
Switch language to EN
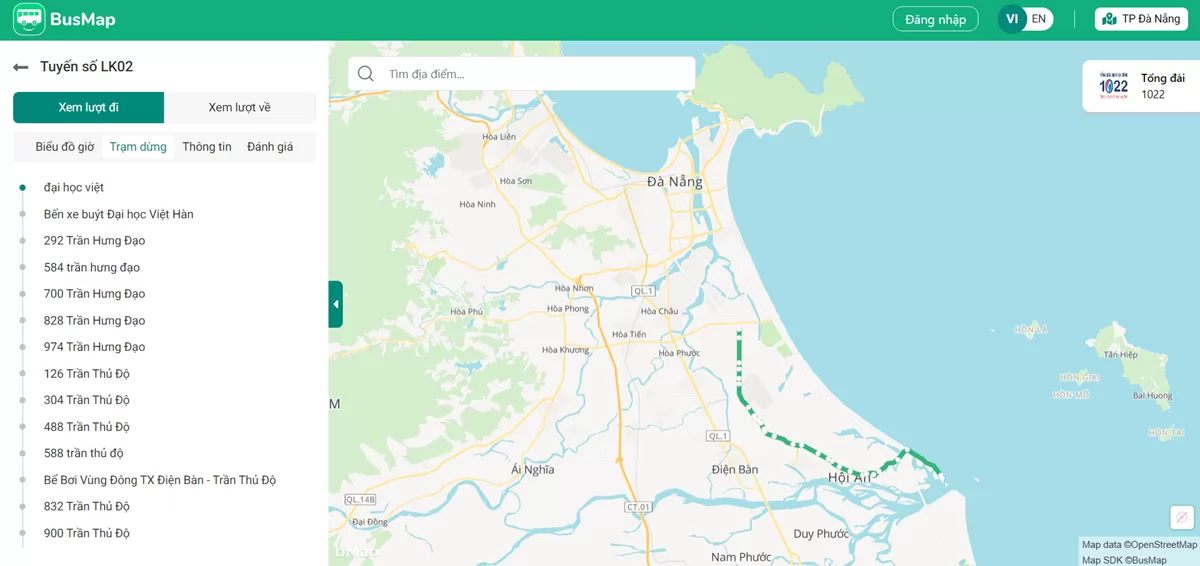pos(1039,19)
